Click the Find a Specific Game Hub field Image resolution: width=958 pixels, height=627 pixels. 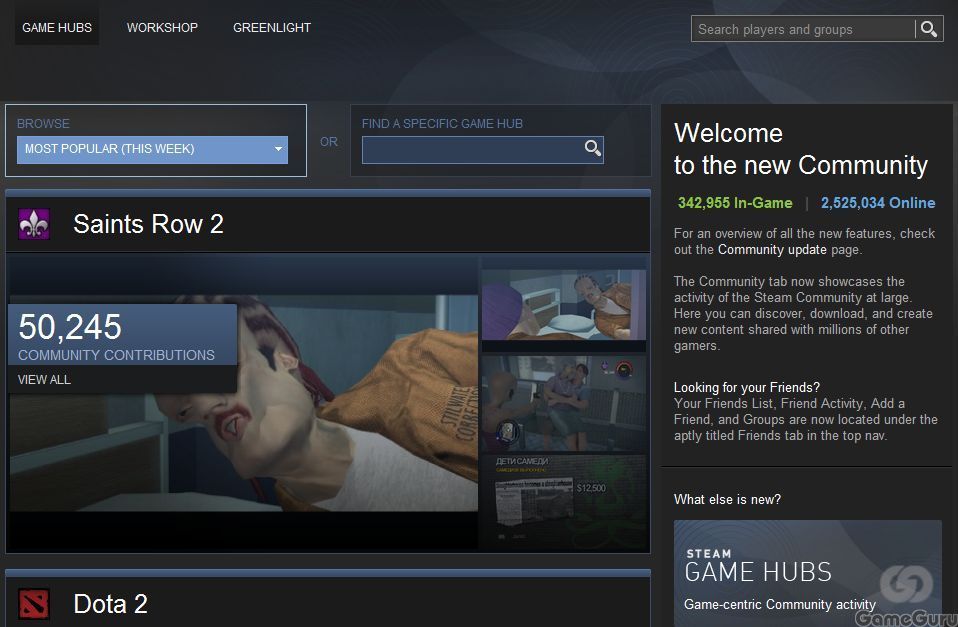click(483, 150)
